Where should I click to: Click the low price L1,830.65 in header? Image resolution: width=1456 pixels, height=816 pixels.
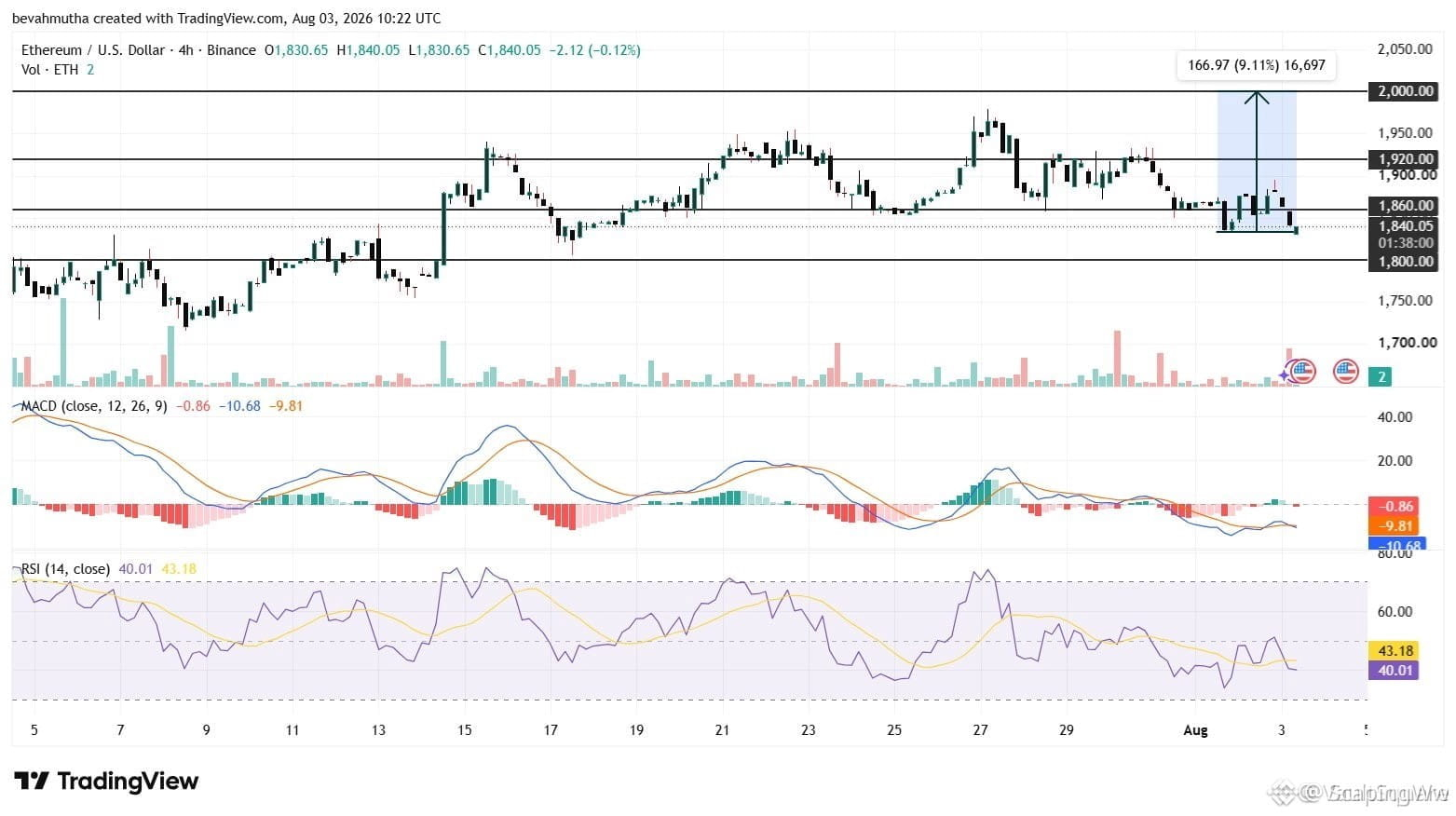pyautogui.click(x=439, y=50)
